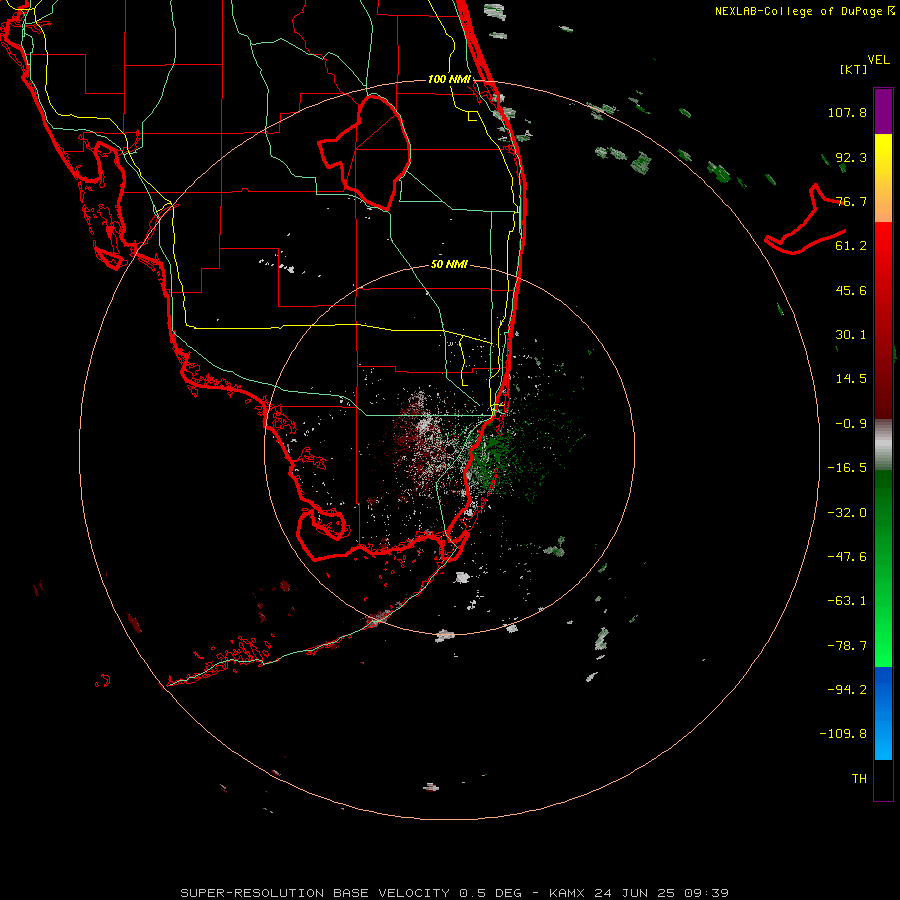Click the -32.0 scale value
900x900 pixels.
[847, 513]
